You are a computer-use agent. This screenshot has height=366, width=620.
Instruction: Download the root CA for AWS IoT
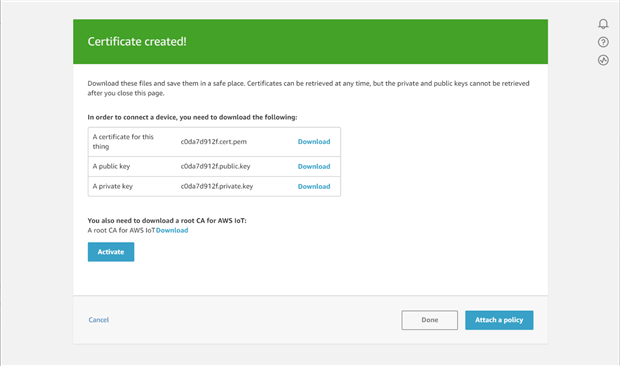pyautogui.click(x=172, y=230)
